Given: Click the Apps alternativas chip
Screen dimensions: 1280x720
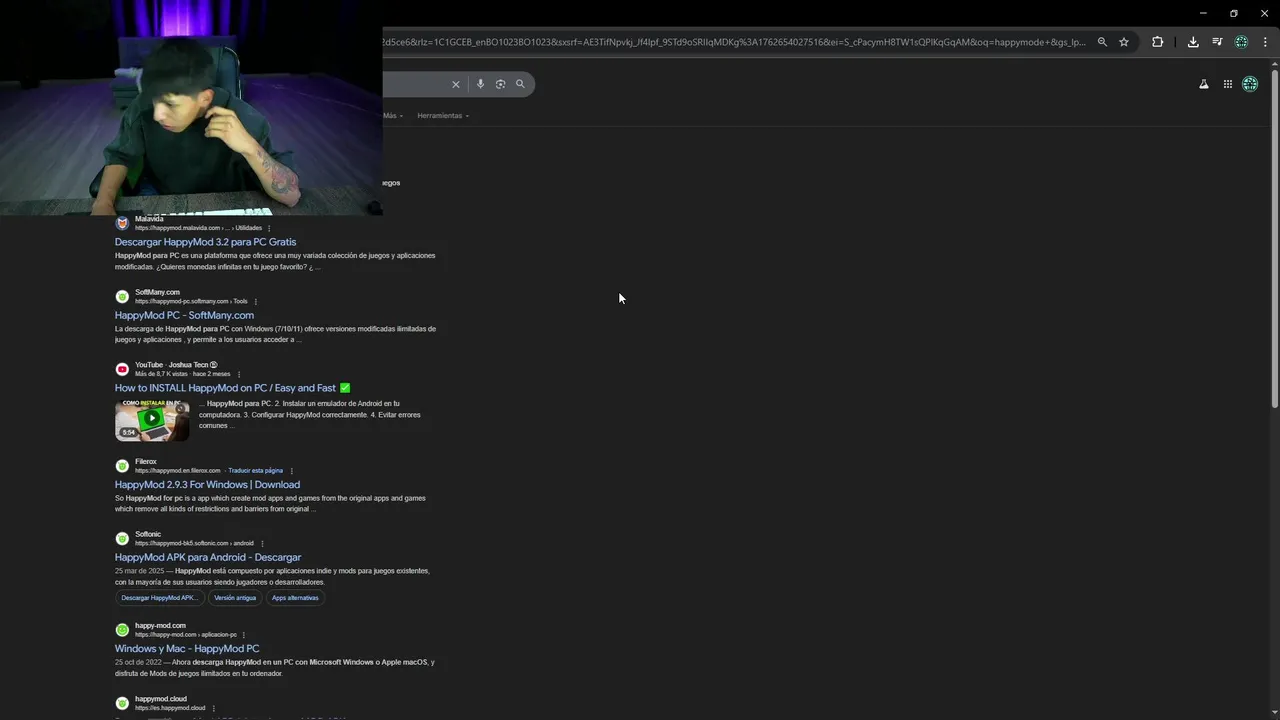Looking at the screenshot, I should pyautogui.click(x=295, y=598).
